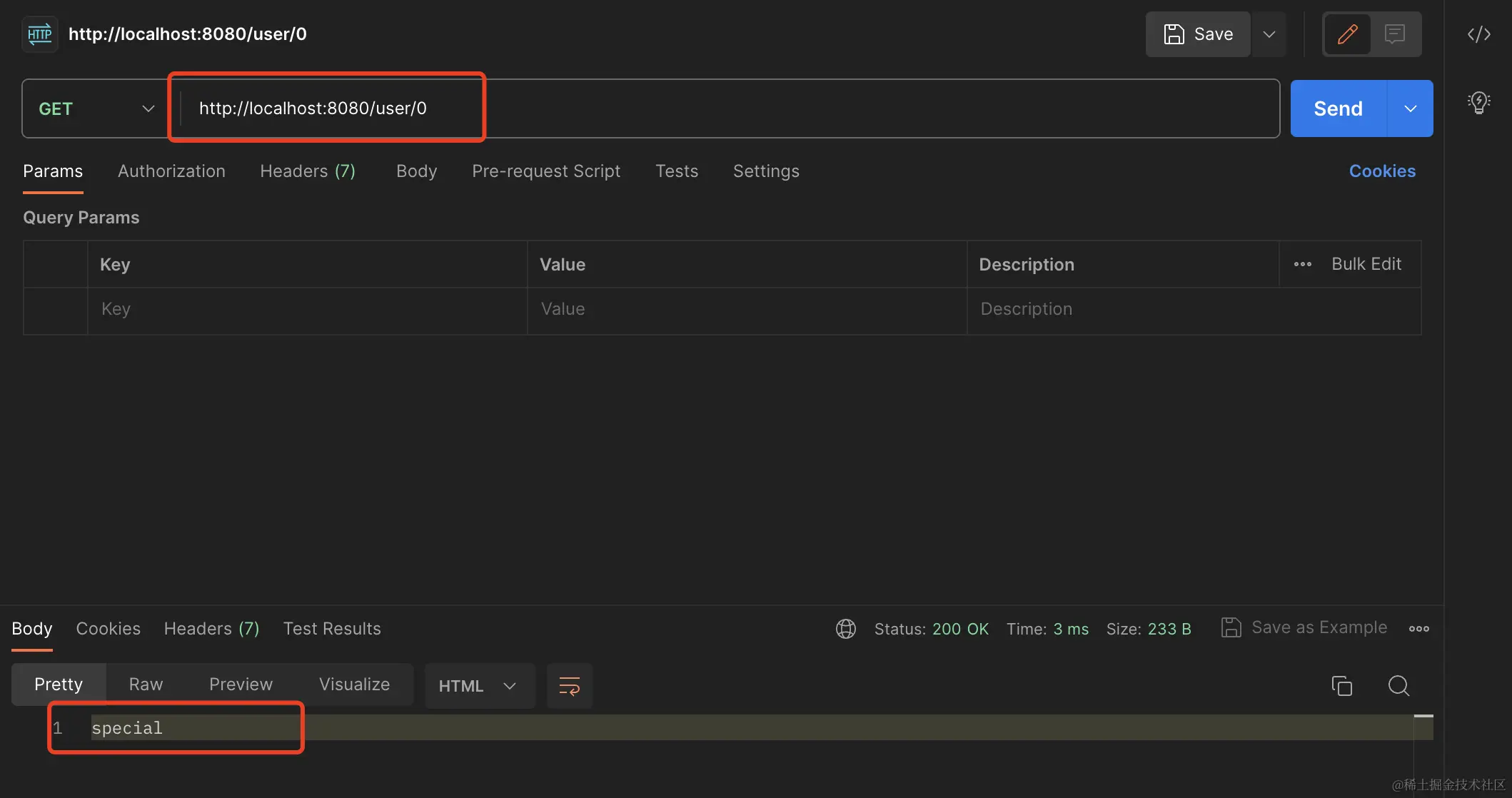Image resolution: width=1512 pixels, height=798 pixels.
Task: Switch to the Authorization tab
Action: click(171, 171)
